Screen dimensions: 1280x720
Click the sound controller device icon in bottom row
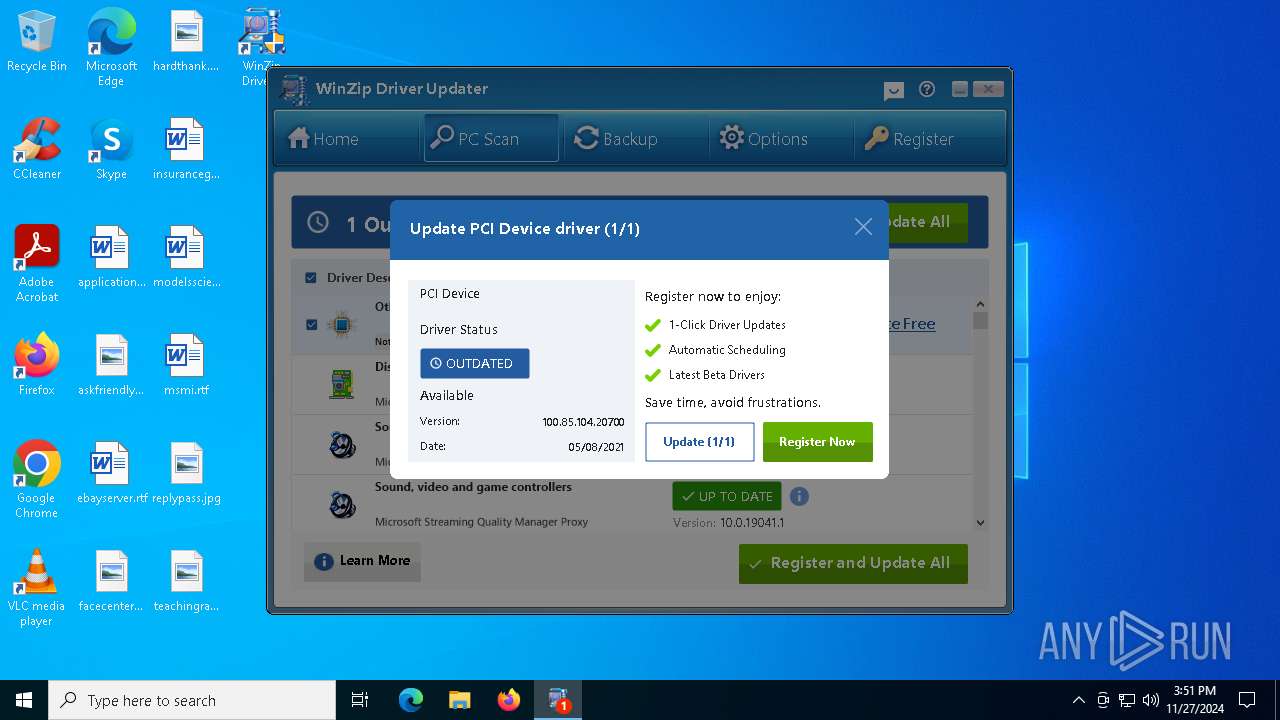(343, 504)
